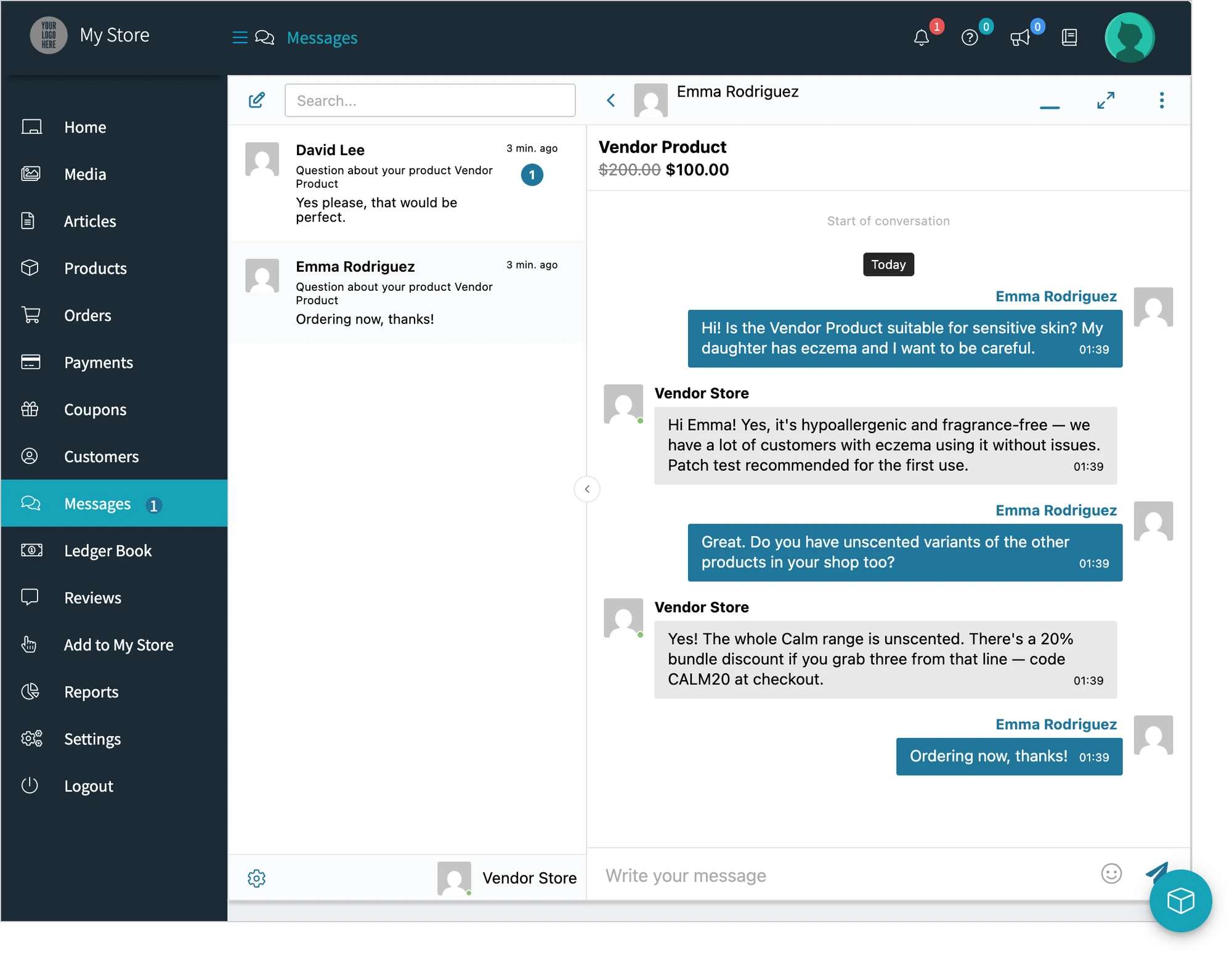The height and width of the screenshot is (953, 1232).
Task: Open Media section
Action: pyautogui.click(x=115, y=174)
